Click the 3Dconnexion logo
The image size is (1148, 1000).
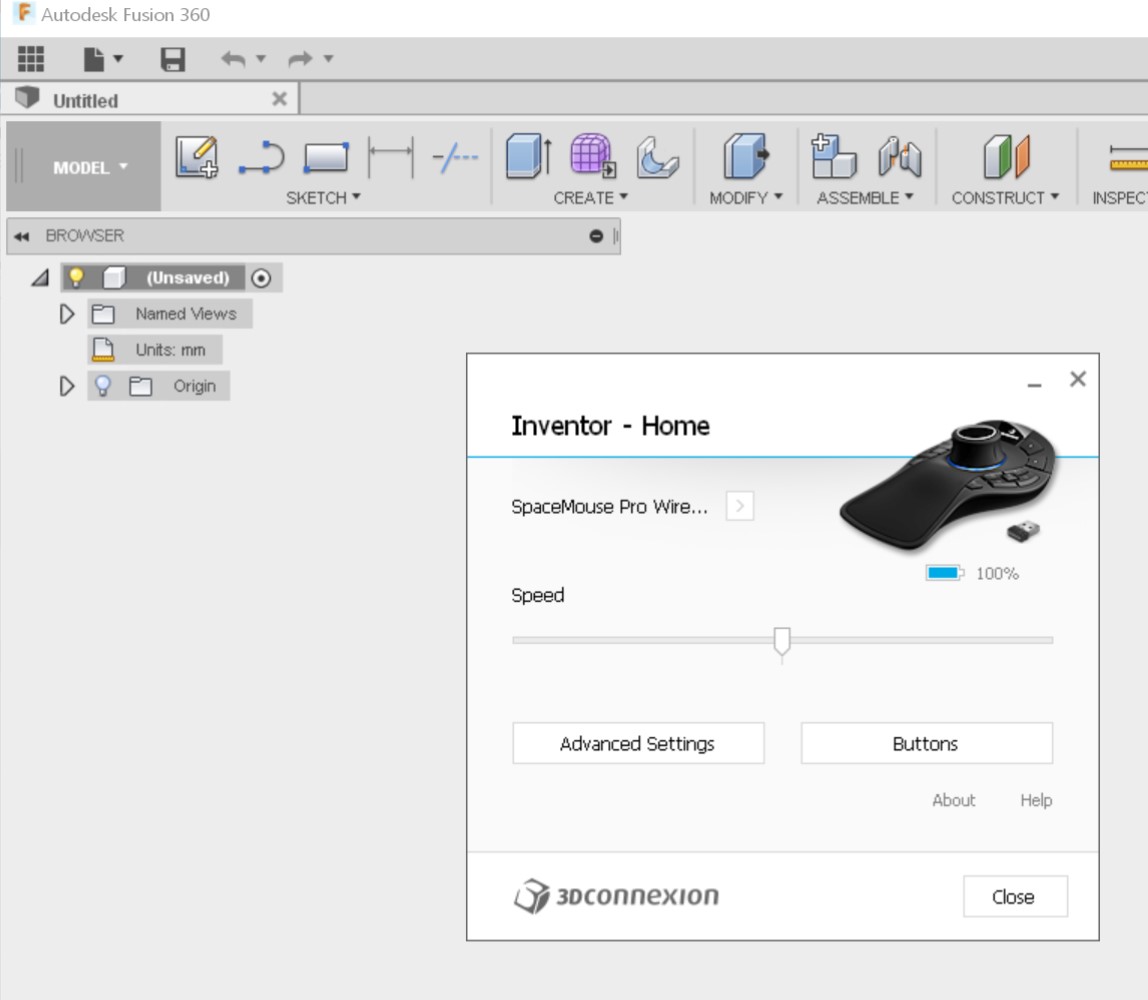click(x=616, y=896)
